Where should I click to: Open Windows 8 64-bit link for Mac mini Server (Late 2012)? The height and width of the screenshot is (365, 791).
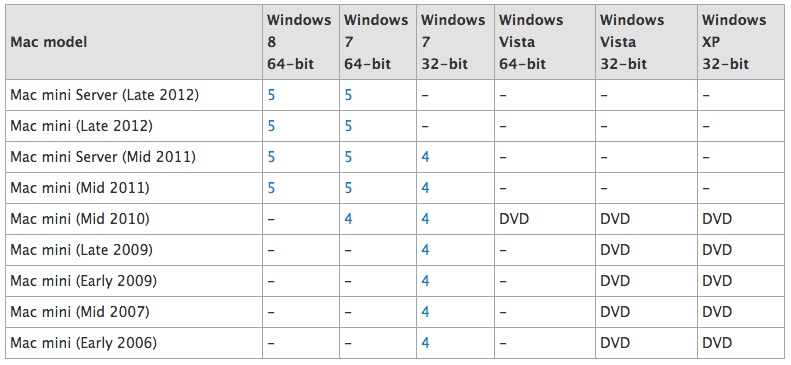(x=271, y=95)
